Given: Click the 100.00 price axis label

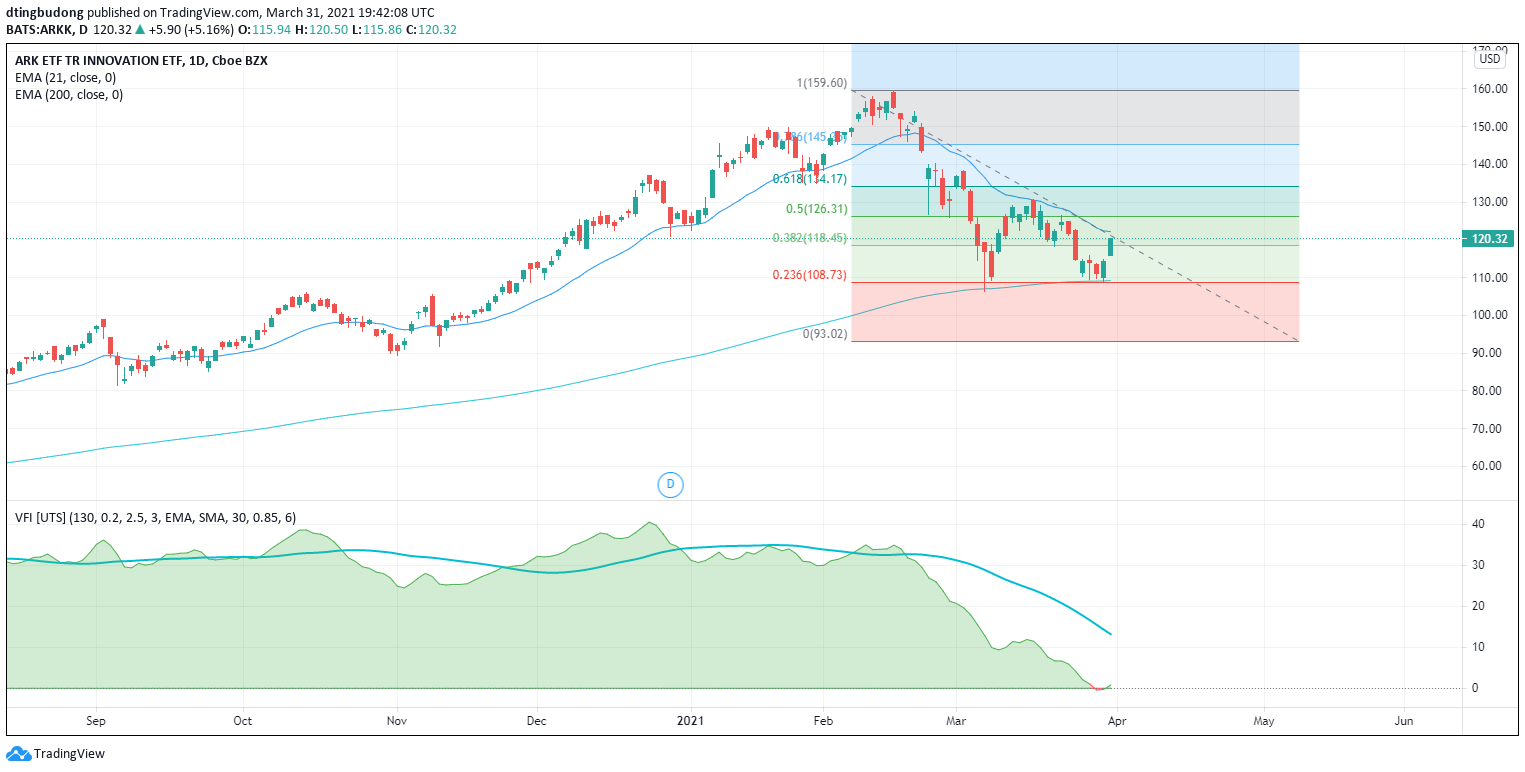Looking at the screenshot, I should pyautogui.click(x=1491, y=315).
